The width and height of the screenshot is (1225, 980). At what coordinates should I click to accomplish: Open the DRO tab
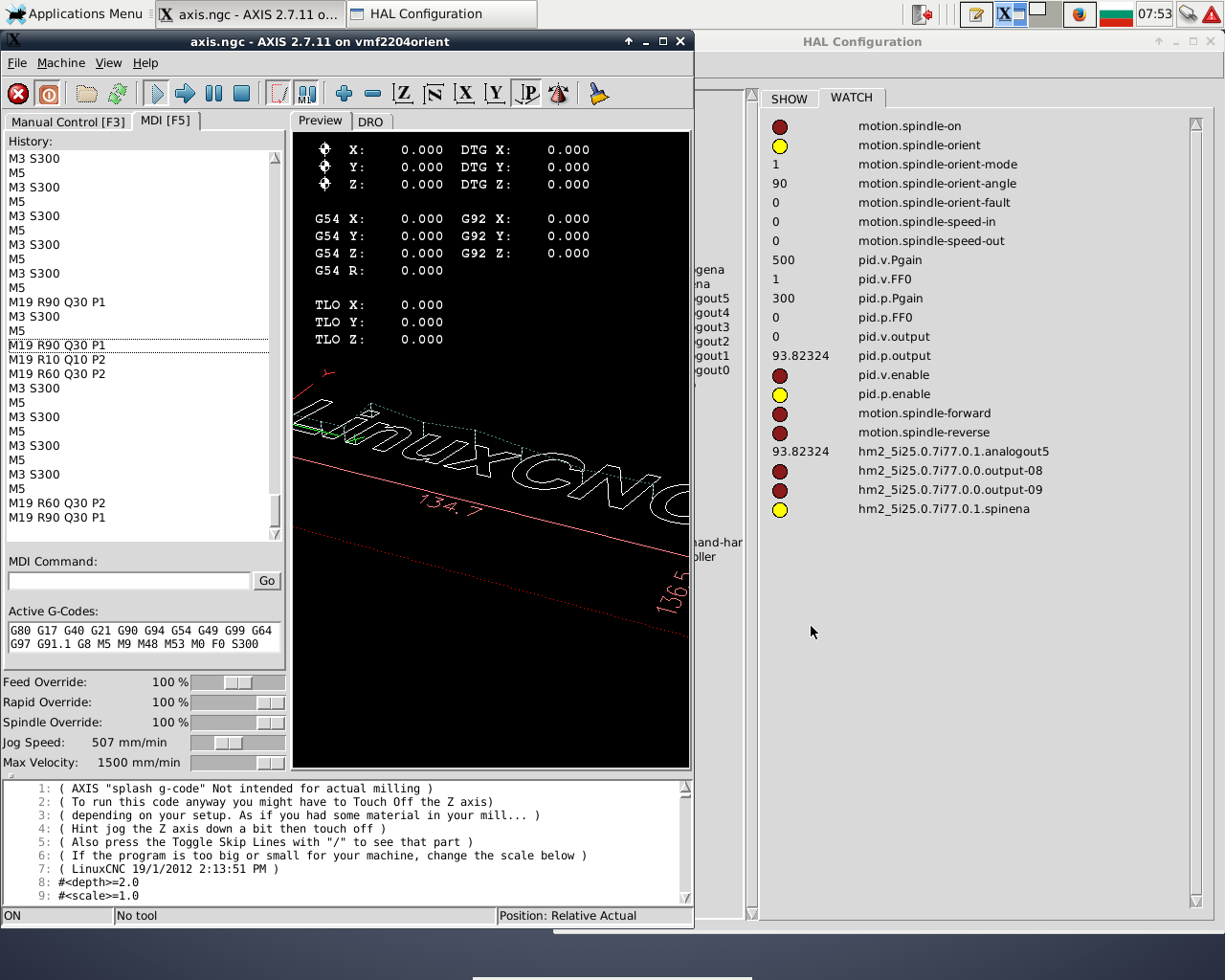point(370,122)
